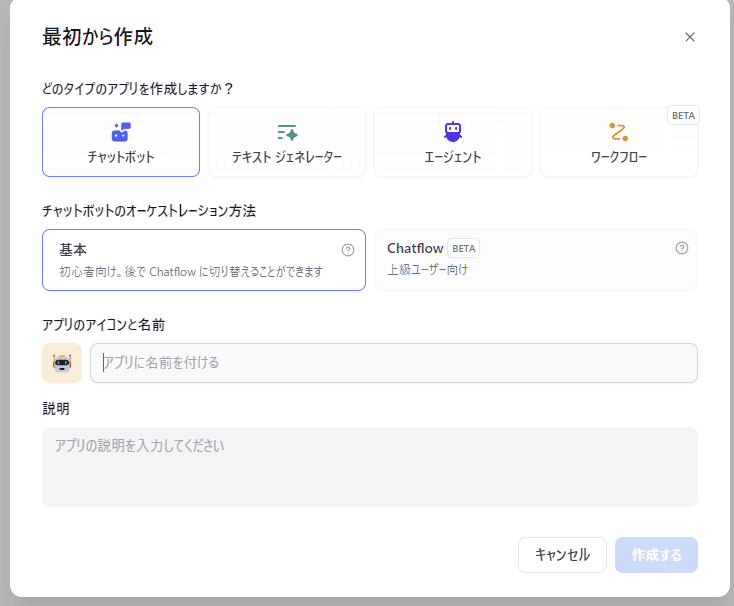Viewport: 734px width, 606px height.
Task: Click the purple agent robot icon
Action: coord(453,131)
